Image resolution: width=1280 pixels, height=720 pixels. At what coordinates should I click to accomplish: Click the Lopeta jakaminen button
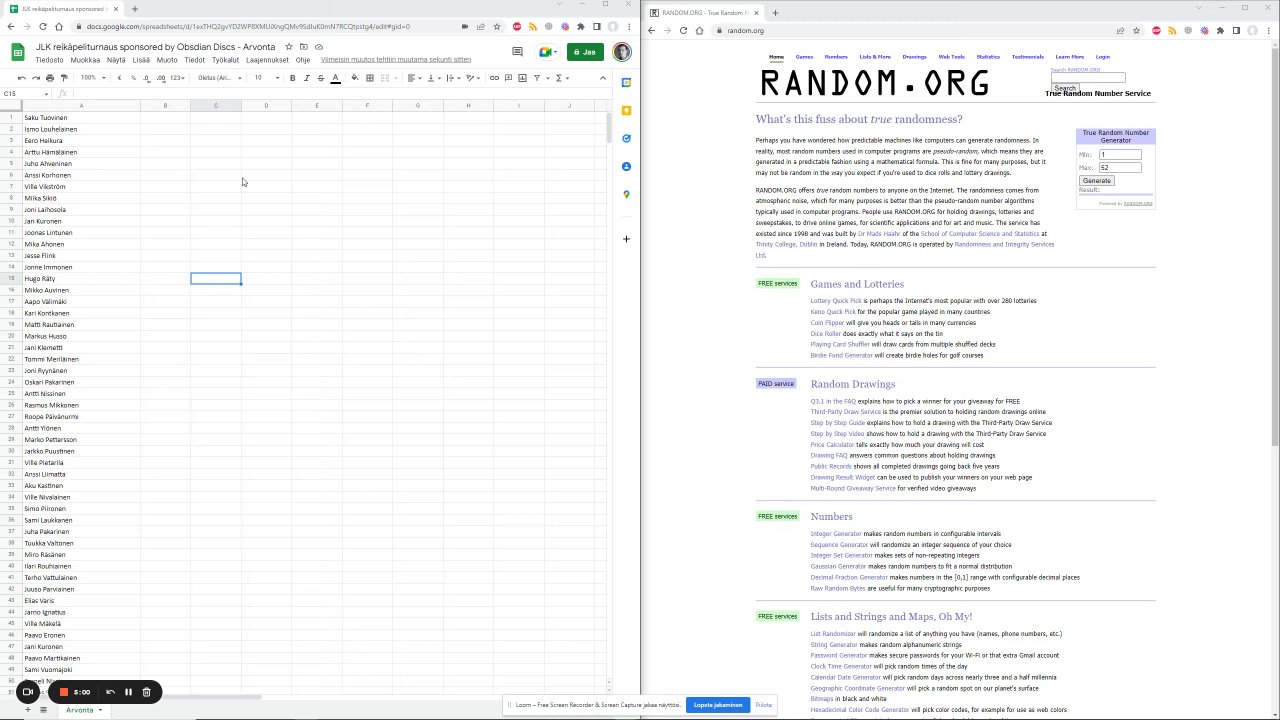[718, 705]
